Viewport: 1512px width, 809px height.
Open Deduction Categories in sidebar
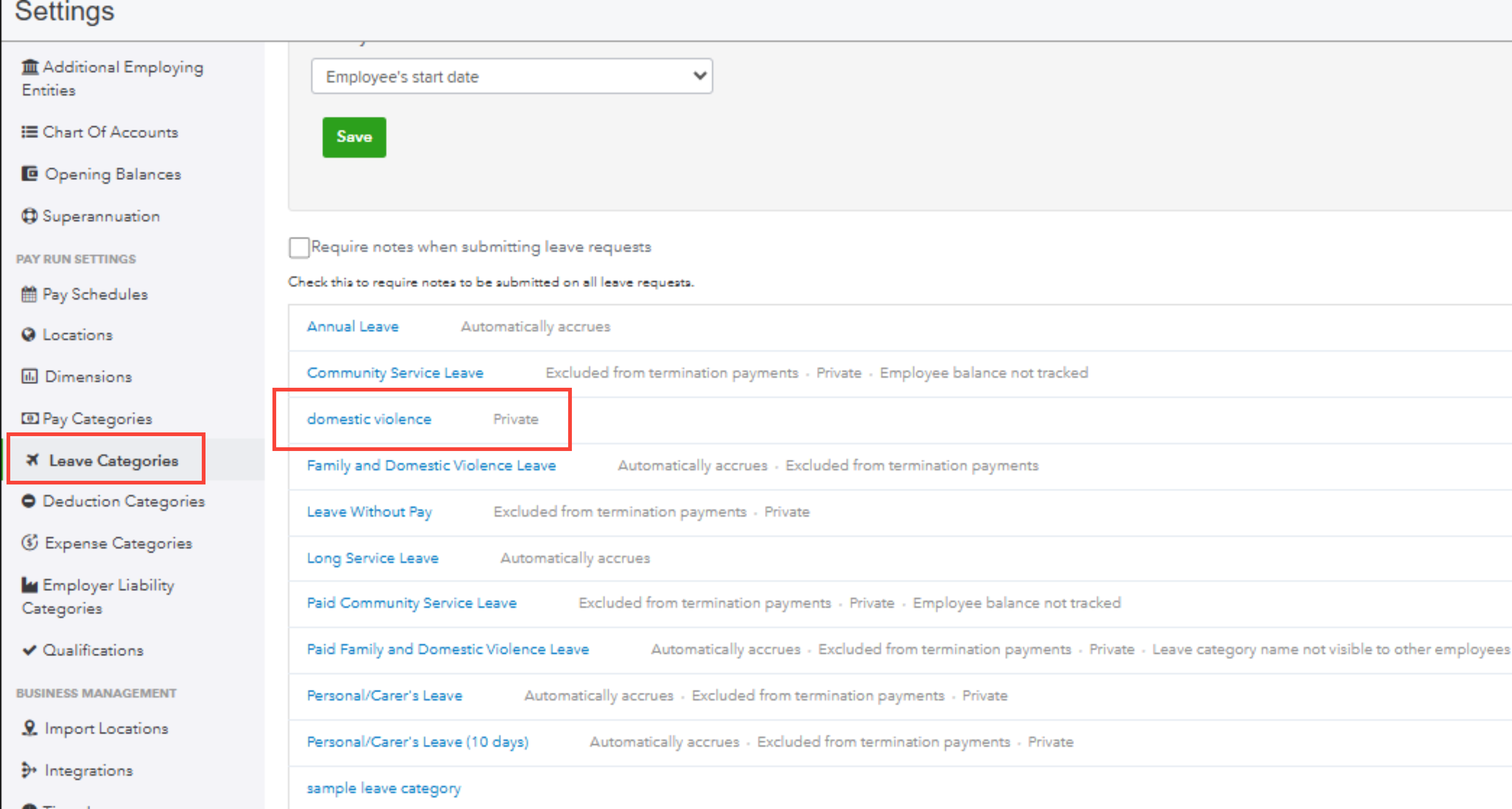[x=123, y=501]
